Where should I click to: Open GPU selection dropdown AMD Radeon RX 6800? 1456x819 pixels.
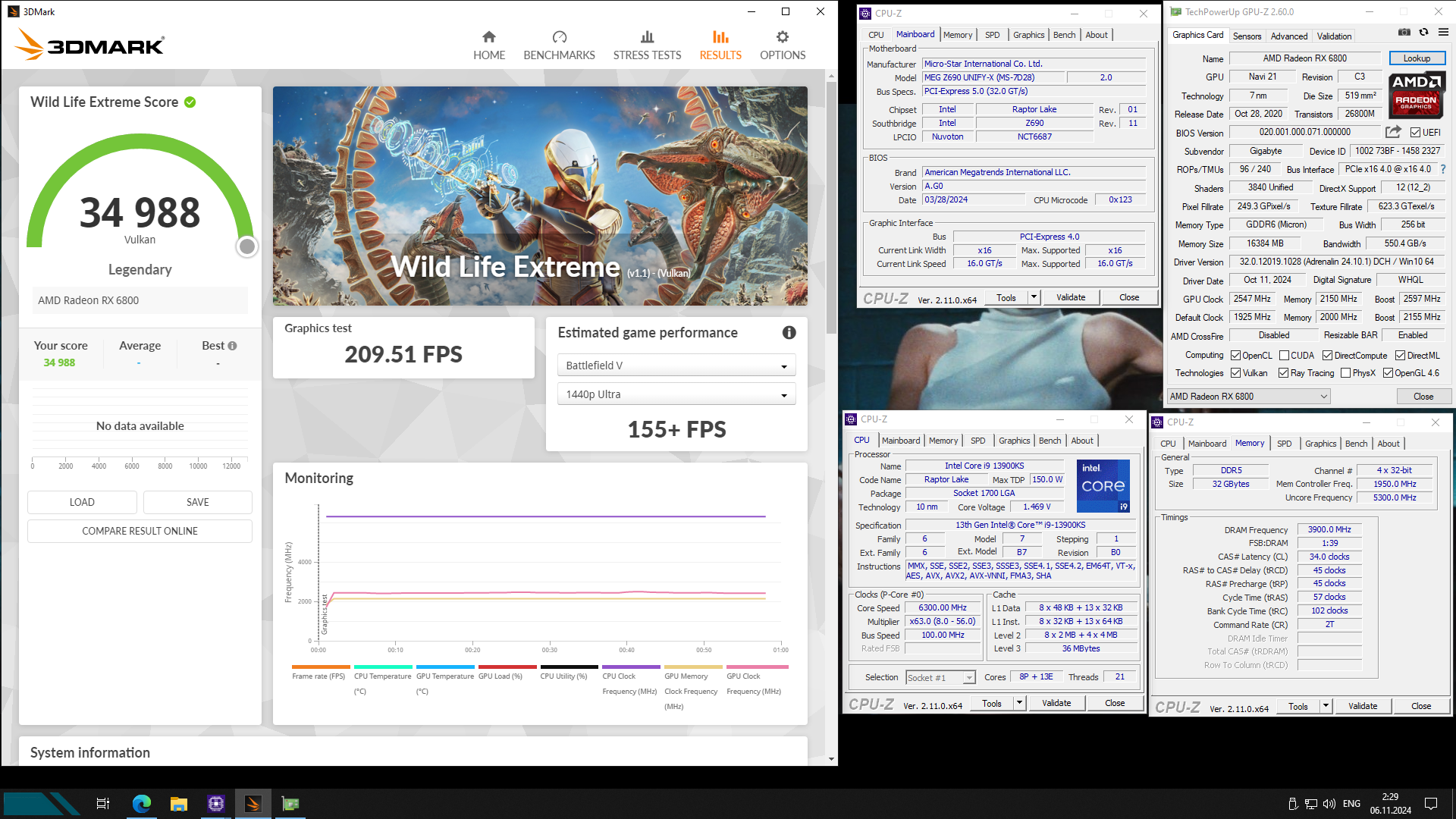(1248, 397)
